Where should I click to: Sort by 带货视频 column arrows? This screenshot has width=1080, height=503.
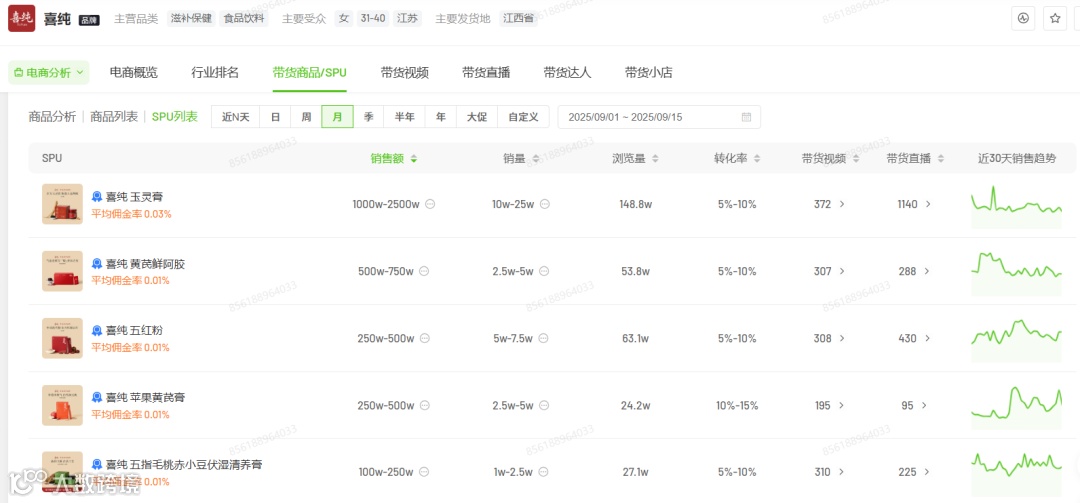pos(856,159)
